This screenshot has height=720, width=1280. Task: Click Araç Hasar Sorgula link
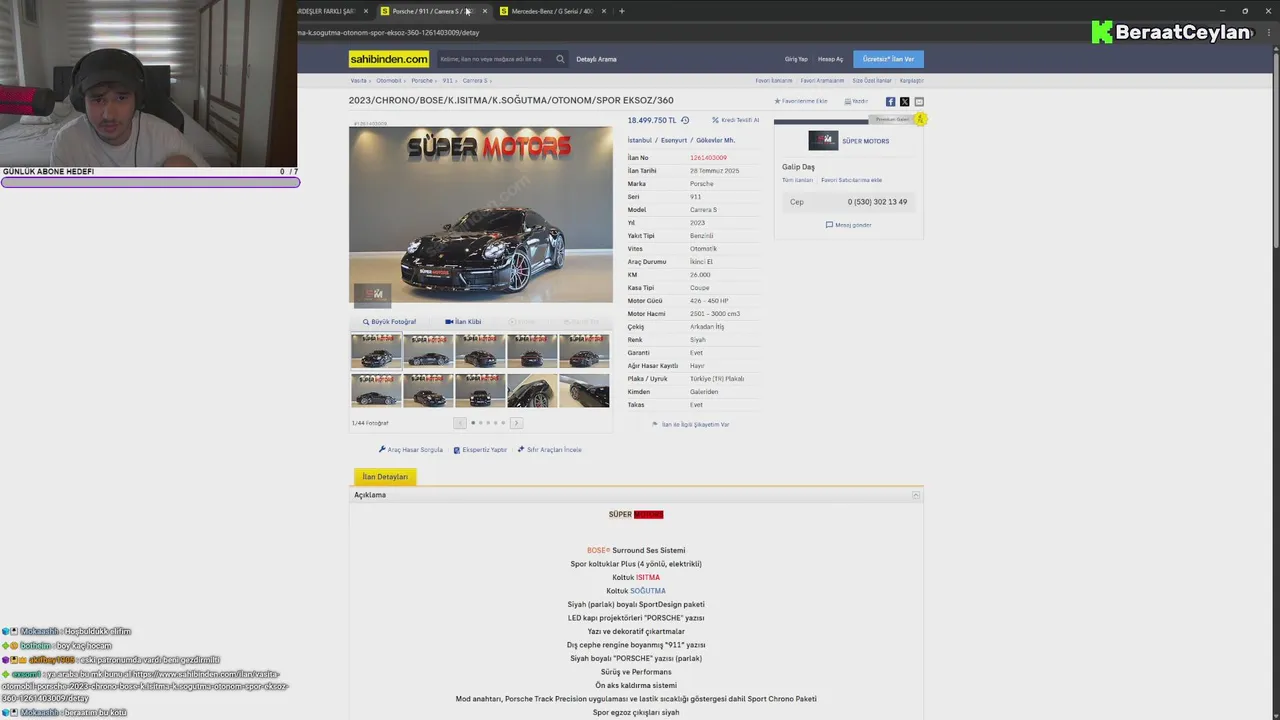[x=411, y=450]
